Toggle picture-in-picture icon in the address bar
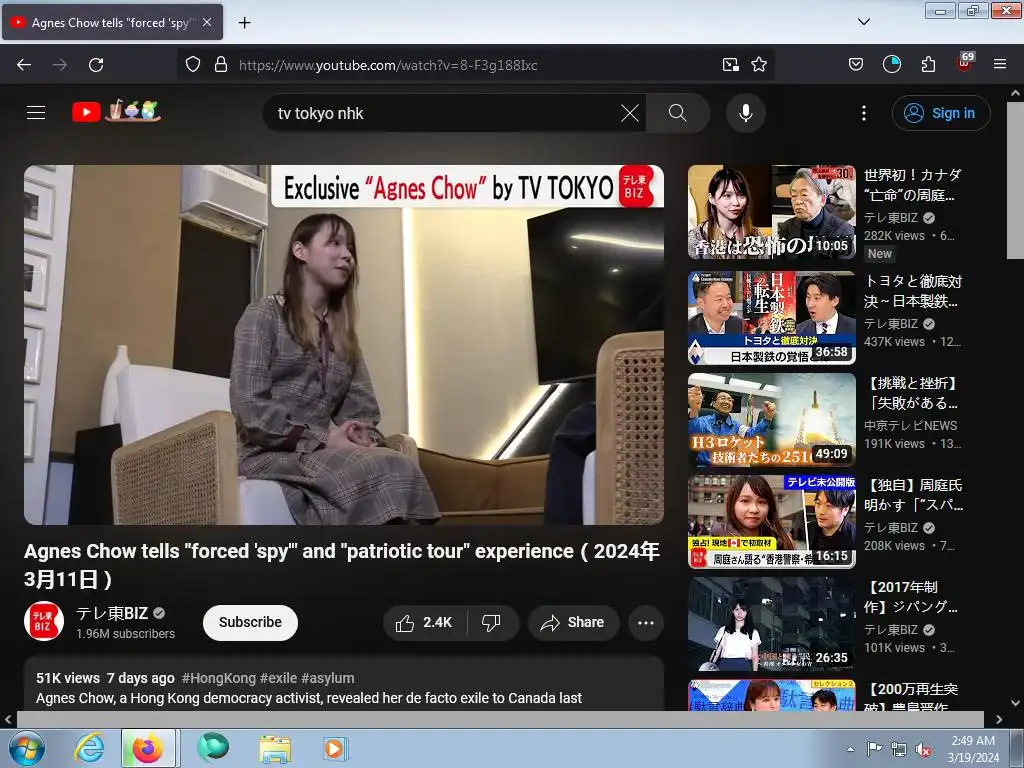The width and height of the screenshot is (1024, 768). pyautogui.click(x=731, y=64)
